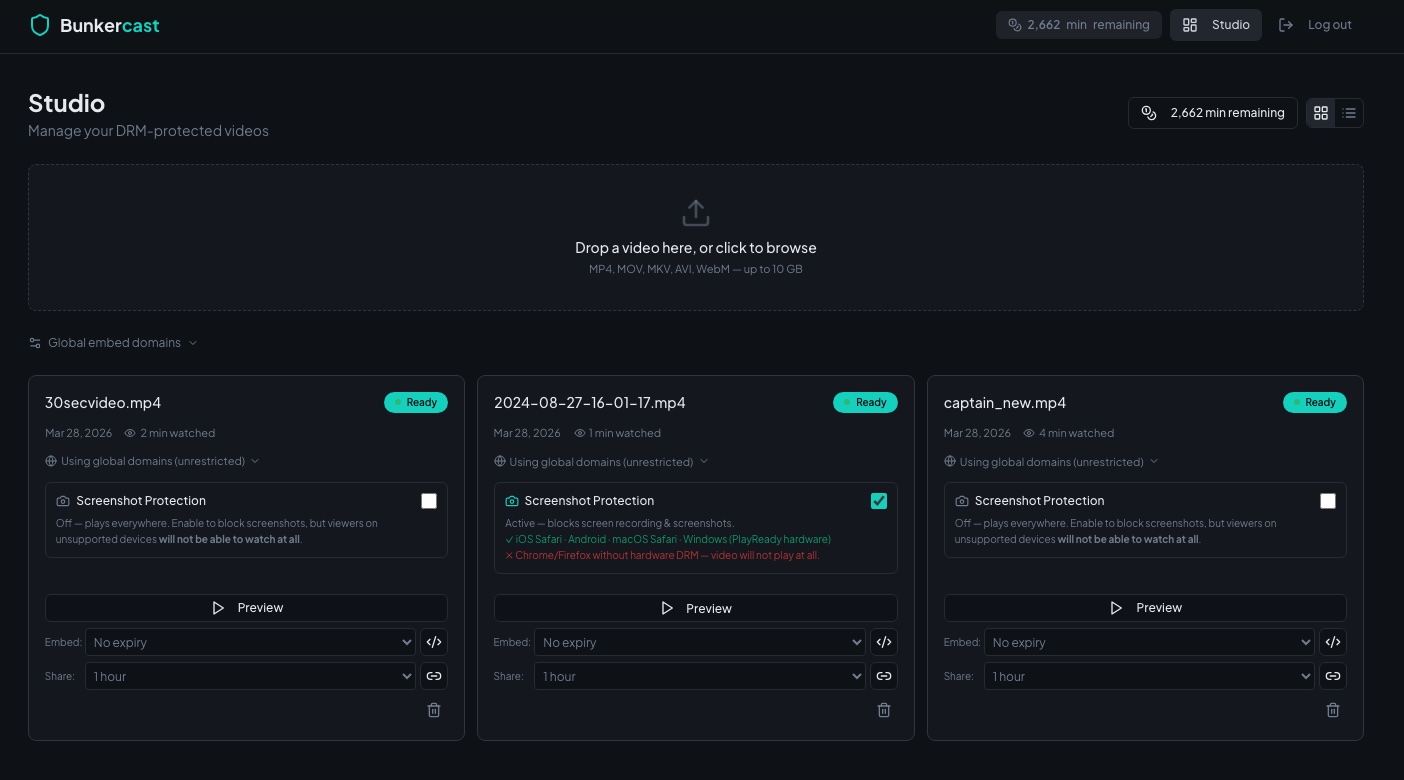Switch to list view layout
1404x780 pixels.
[x=1349, y=113]
